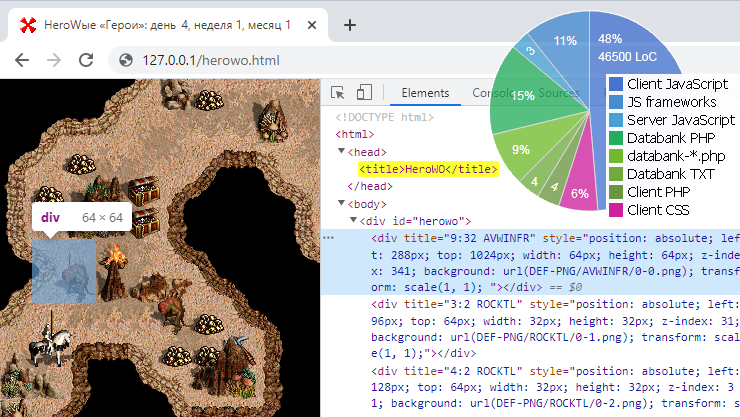Click the browser forward arrow
This screenshot has width=740, height=417.
tap(54, 60)
